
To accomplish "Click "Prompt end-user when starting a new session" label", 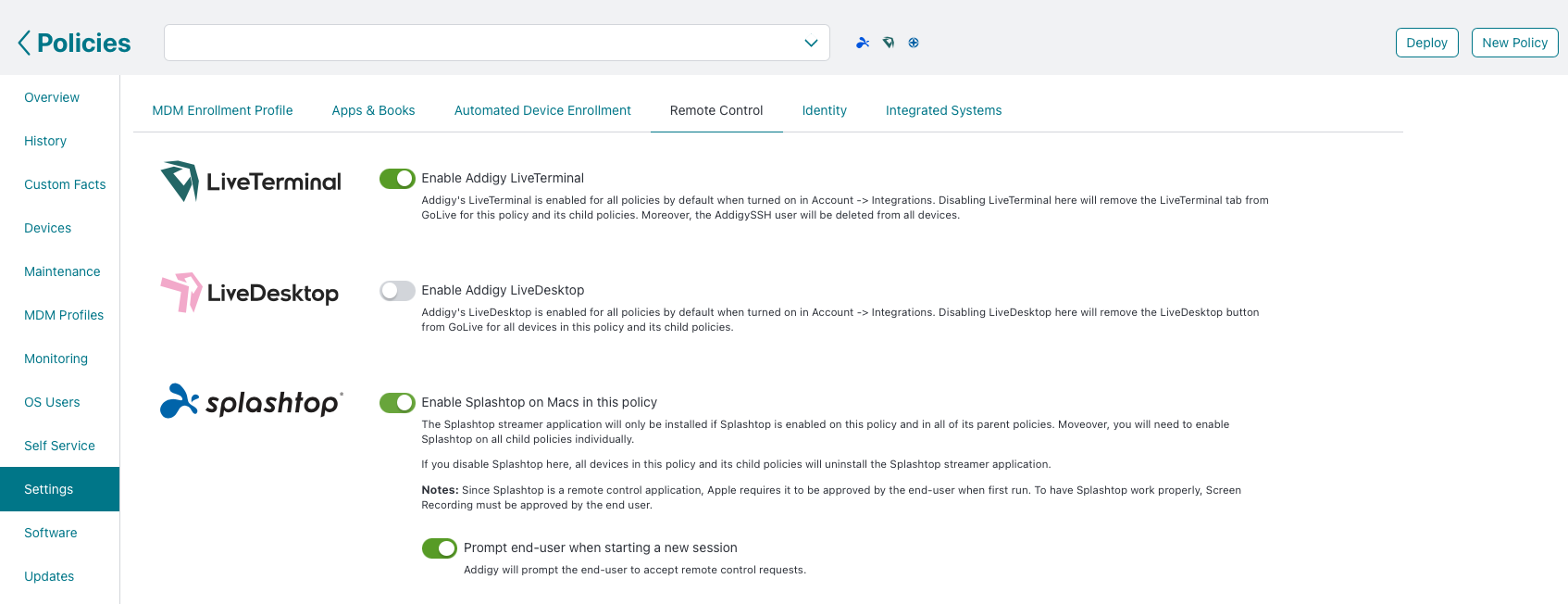I will (x=601, y=547).
